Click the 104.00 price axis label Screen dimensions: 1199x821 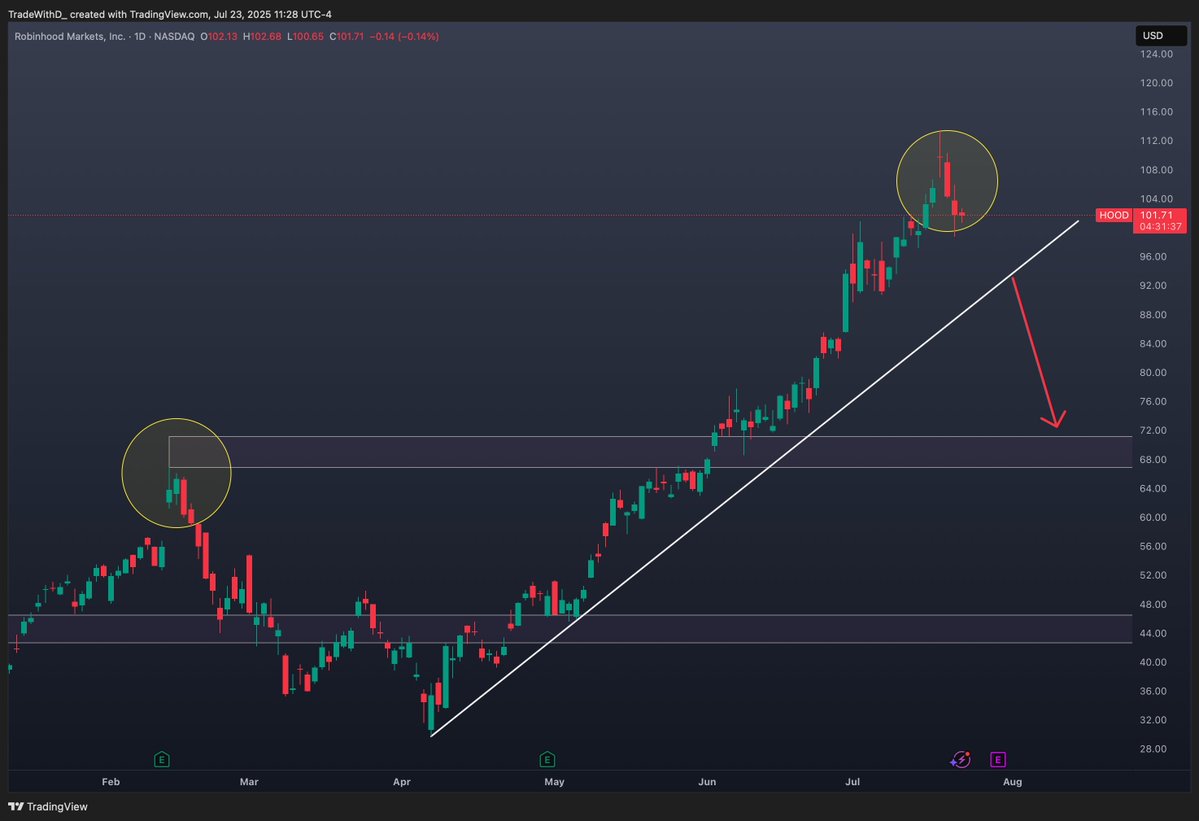[1156, 199]
